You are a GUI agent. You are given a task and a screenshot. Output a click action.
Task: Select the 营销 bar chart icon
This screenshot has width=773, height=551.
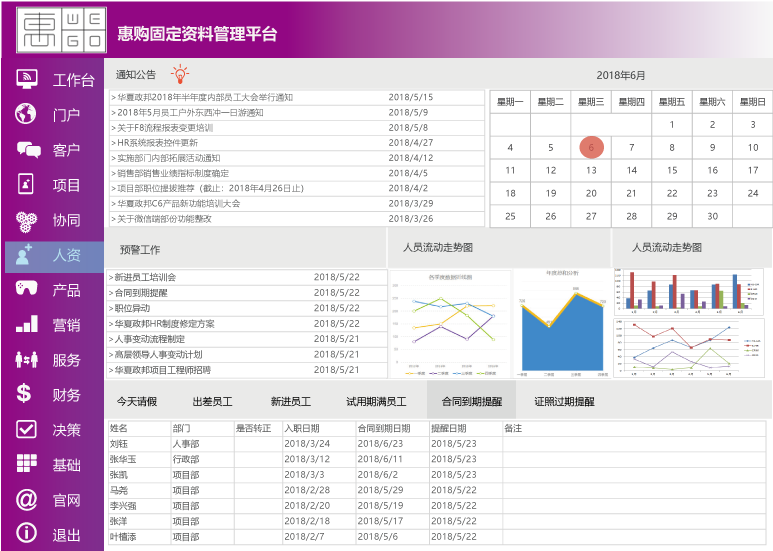pyautogui.click(x=27, y=325)
